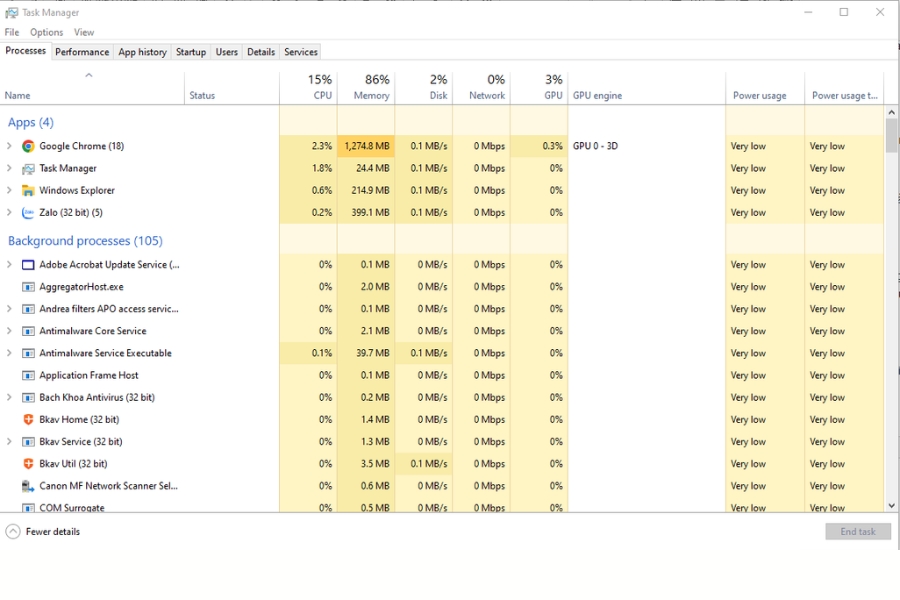This screenshot has width=900, height=600.
Task: Click the Antimalware Core Service icon
Action: 28,331
